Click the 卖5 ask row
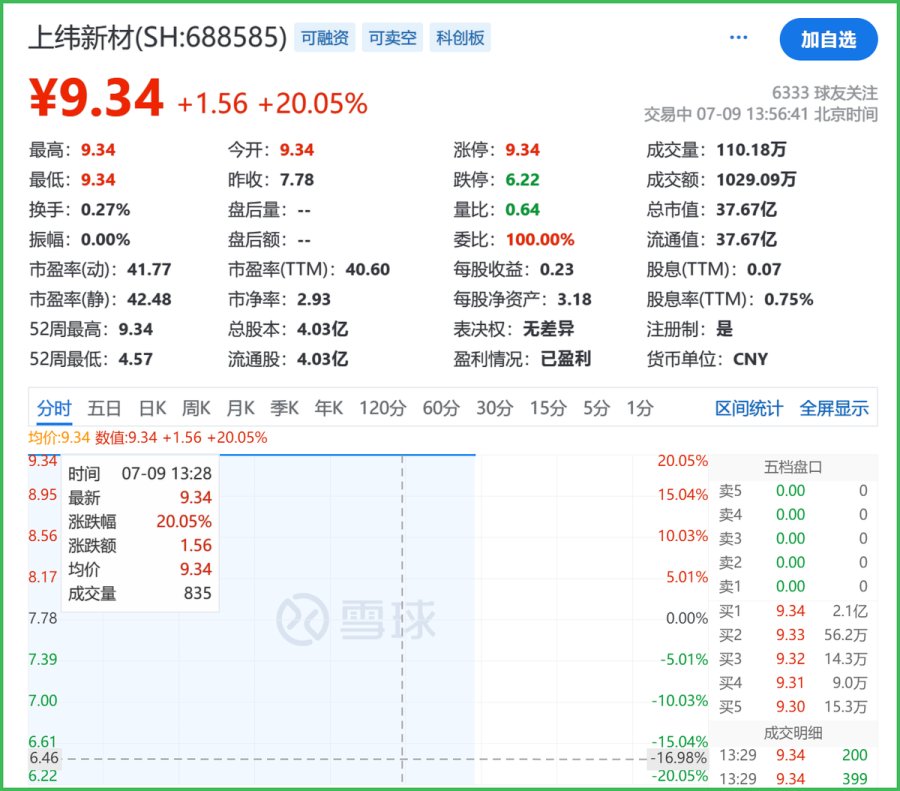 793,491
